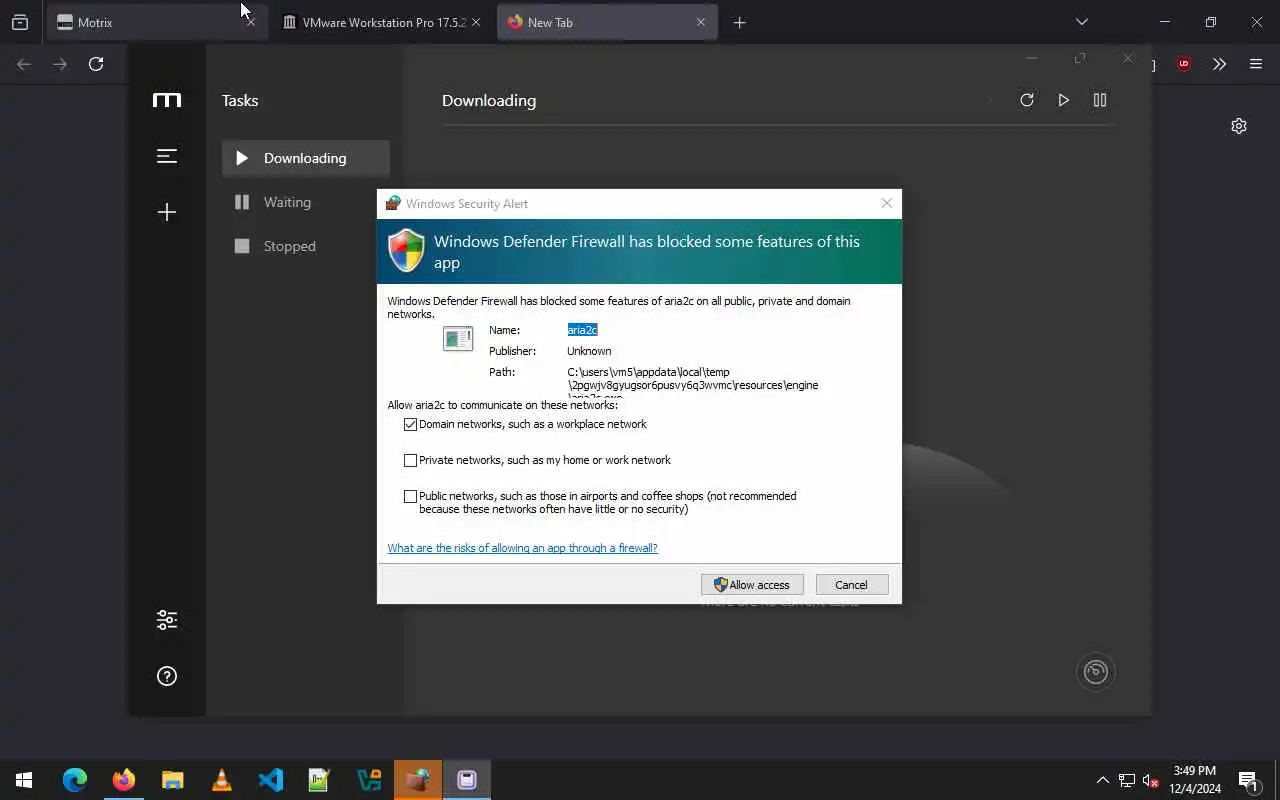This screenshot has height=800, width=1280.
Task: Go forward in browser history
Action: pyautogui.click(x=60, y=64)
